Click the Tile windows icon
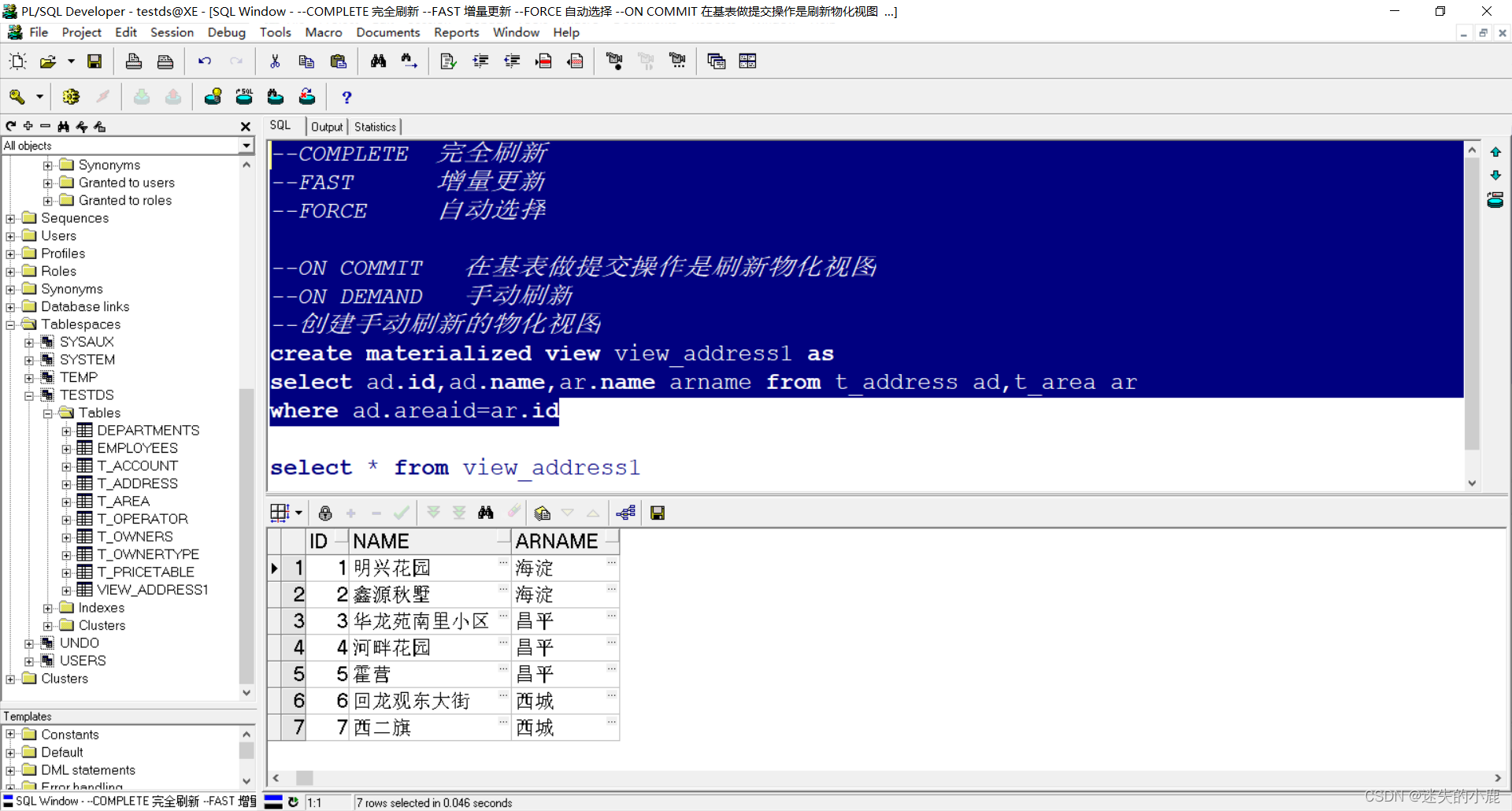 [x=747, y=61]
